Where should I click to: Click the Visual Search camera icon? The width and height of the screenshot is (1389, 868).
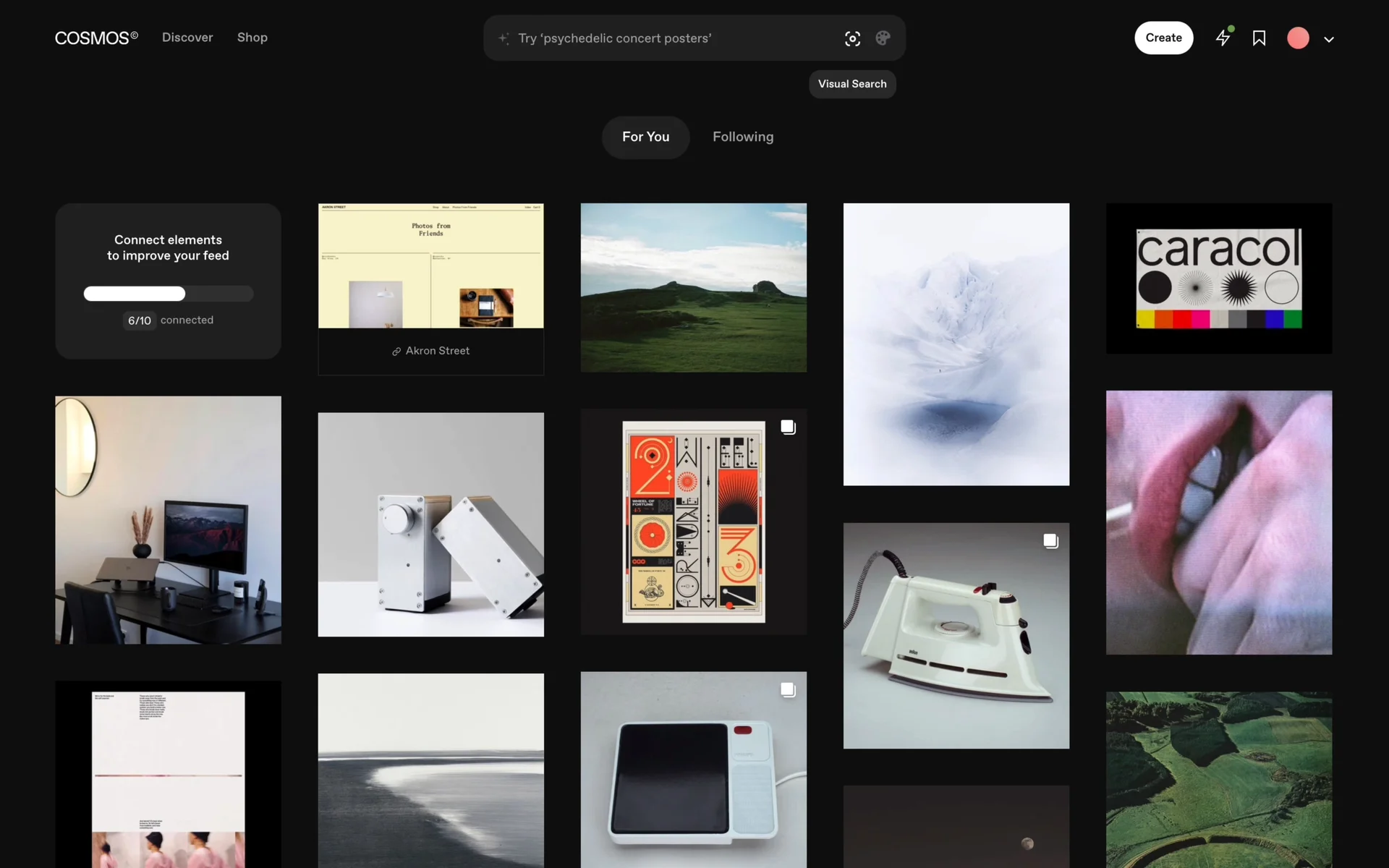click(852, 38)
